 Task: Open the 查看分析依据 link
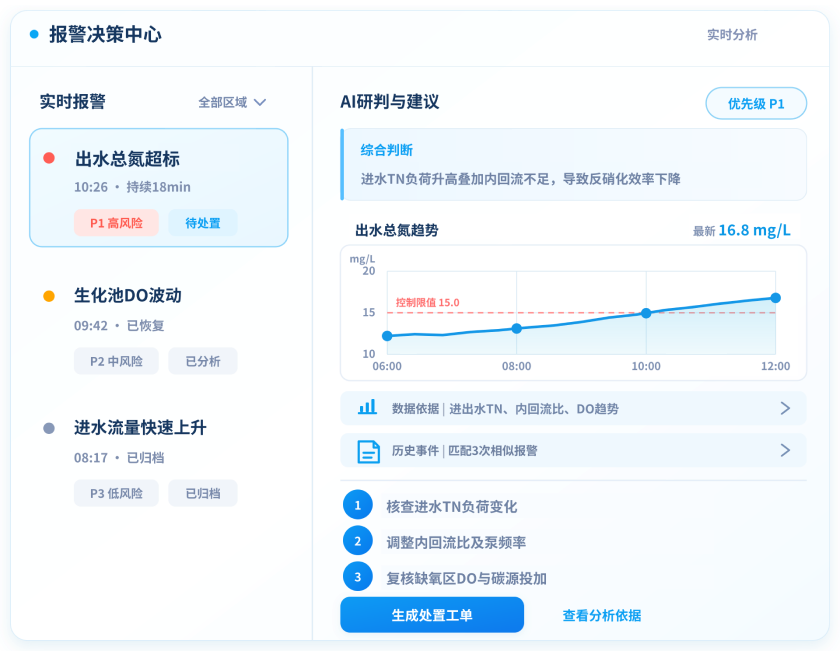[x=602, y=616]
